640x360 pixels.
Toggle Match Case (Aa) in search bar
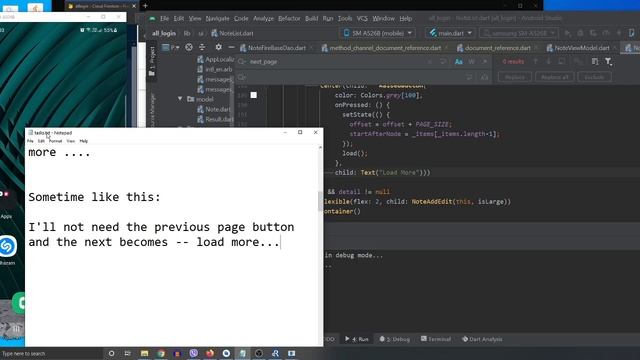point(458,62)
